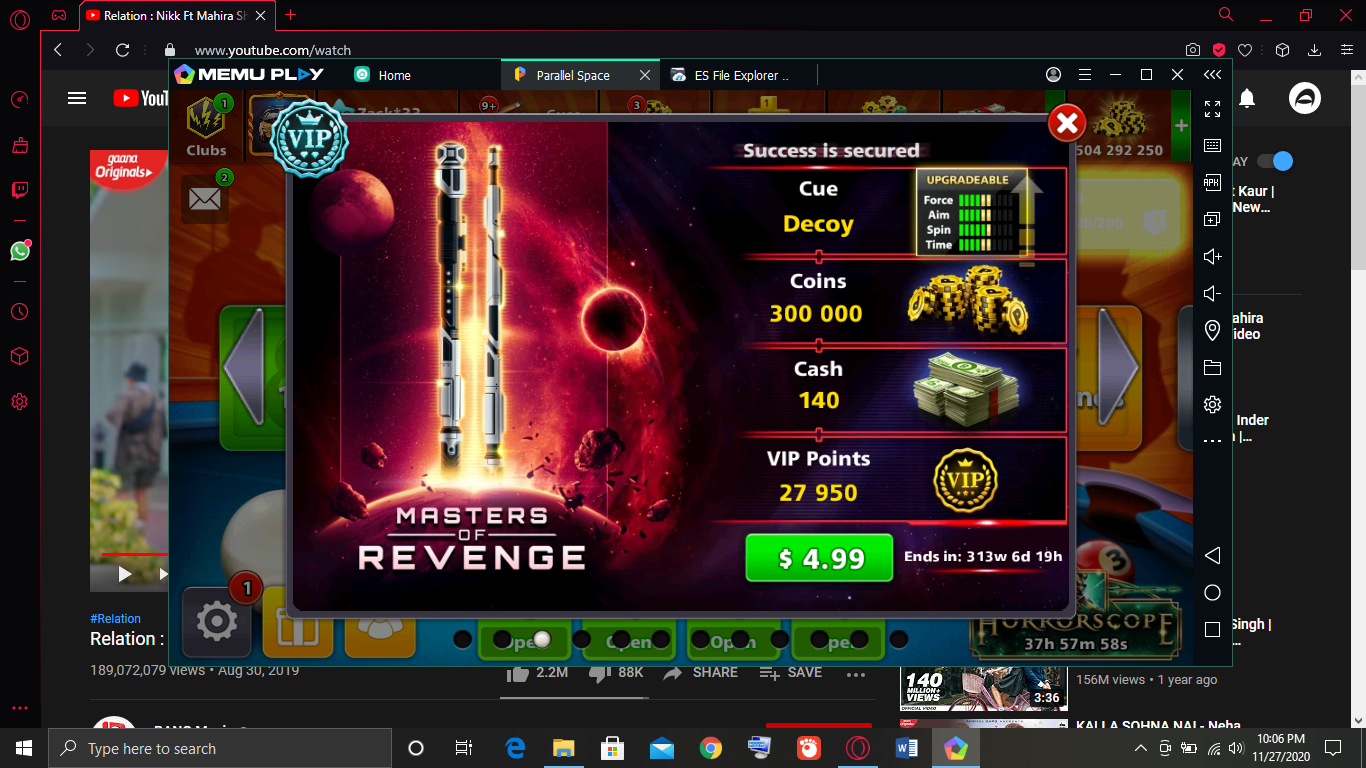Open Microsoft Word from the taskbar

pyautogui.click(x=907, y=748)
